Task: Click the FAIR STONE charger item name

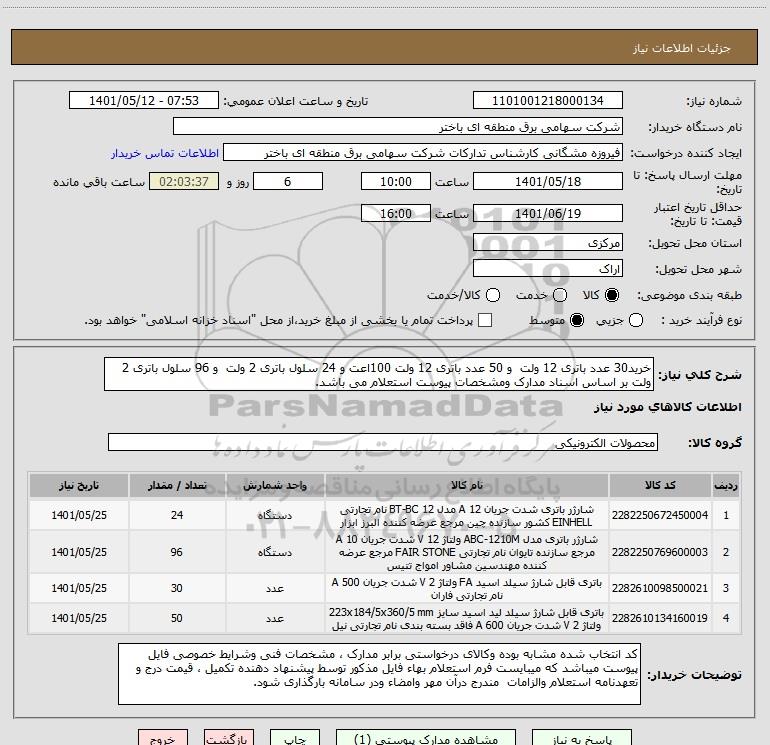Action: coord(467,552)
